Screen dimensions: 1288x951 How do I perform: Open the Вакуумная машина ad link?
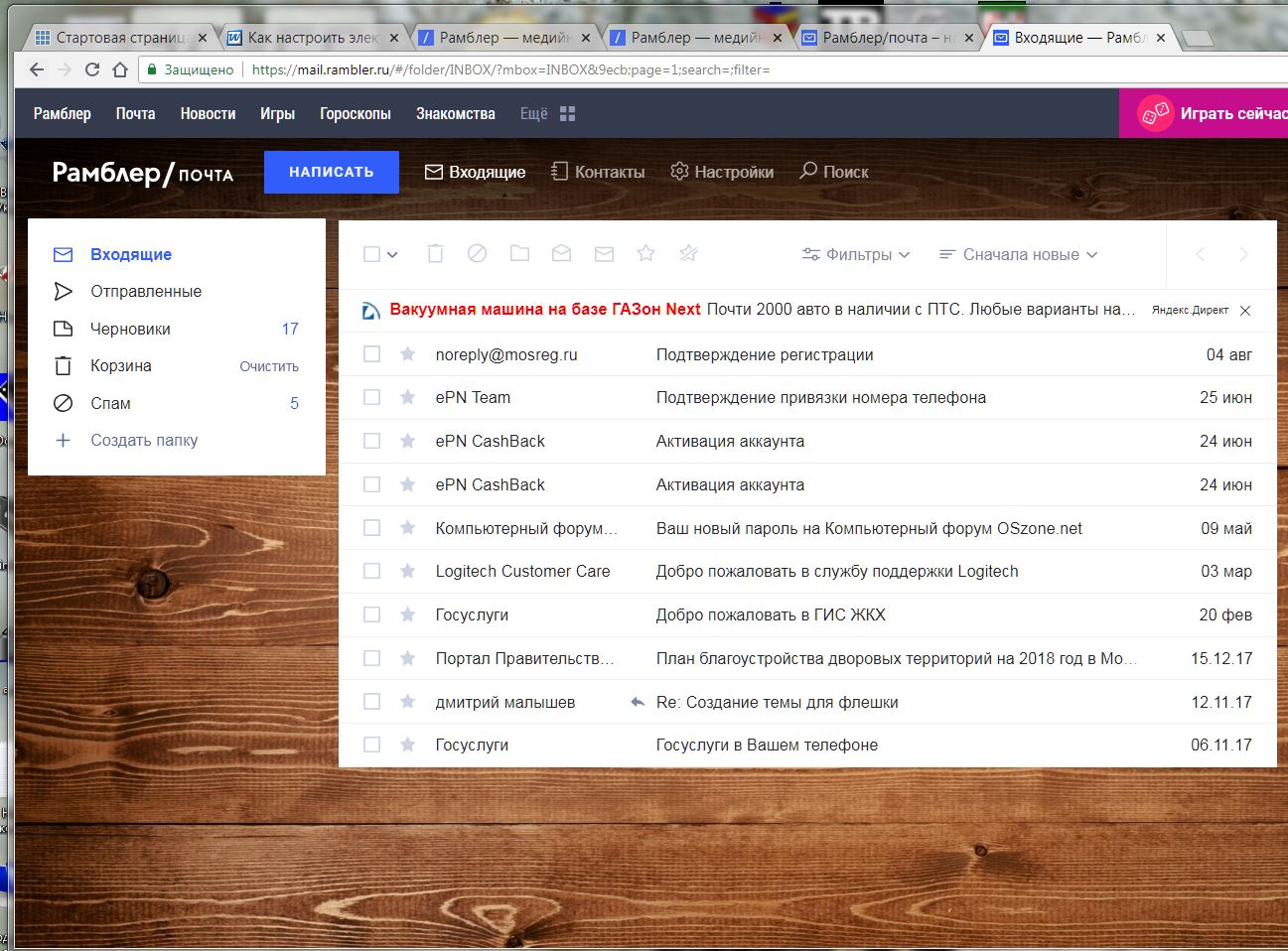click(545, 310)
